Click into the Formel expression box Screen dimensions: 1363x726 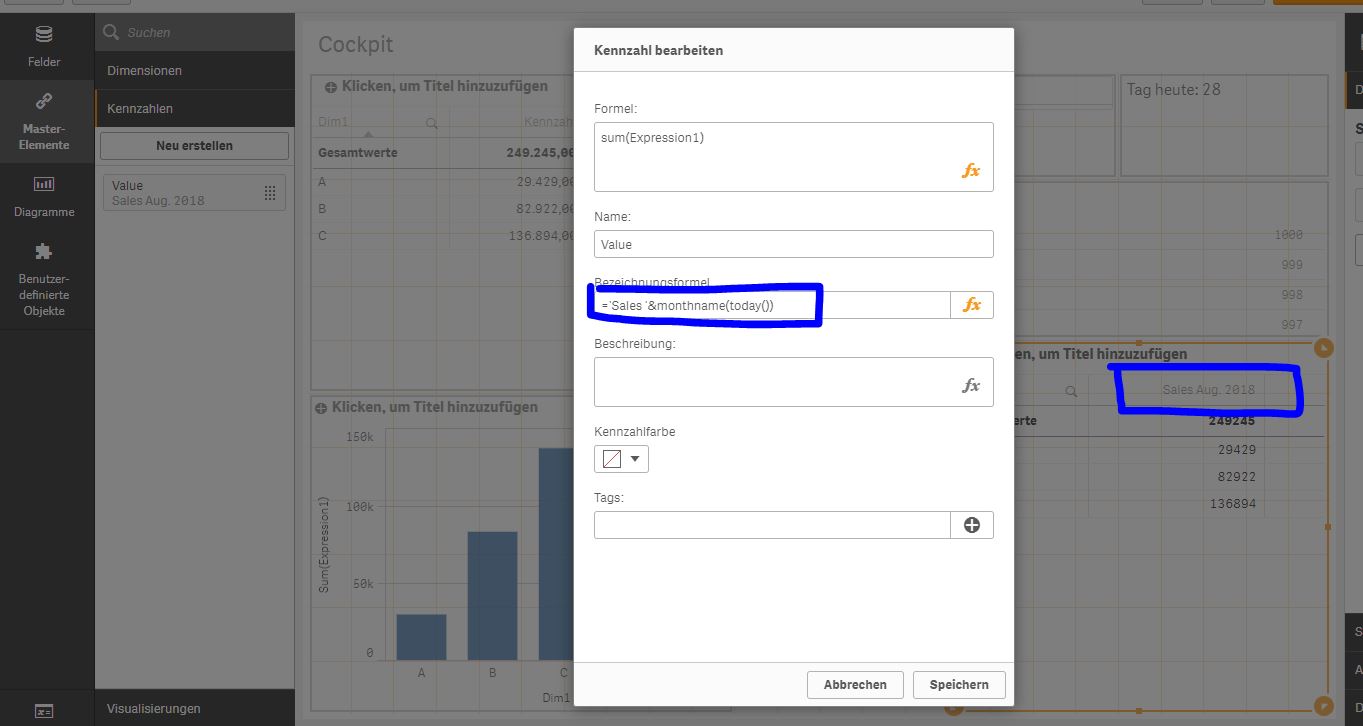point(794,156)
